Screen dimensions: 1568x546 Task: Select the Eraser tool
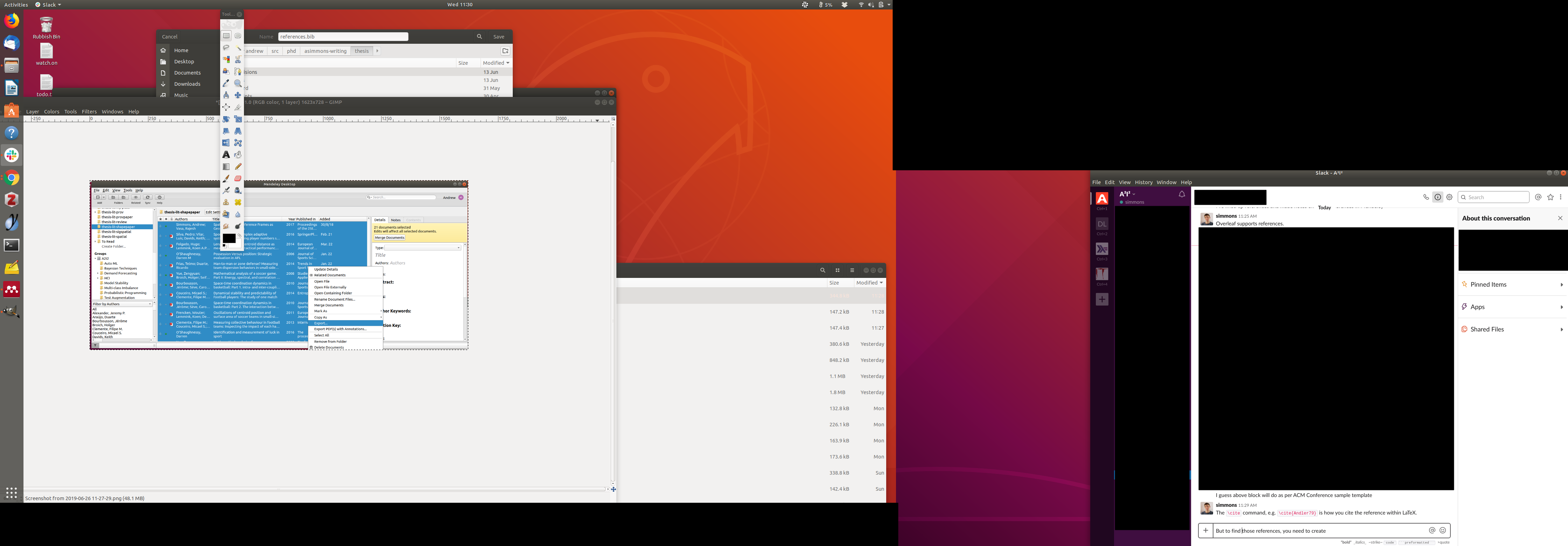point(238,178)
